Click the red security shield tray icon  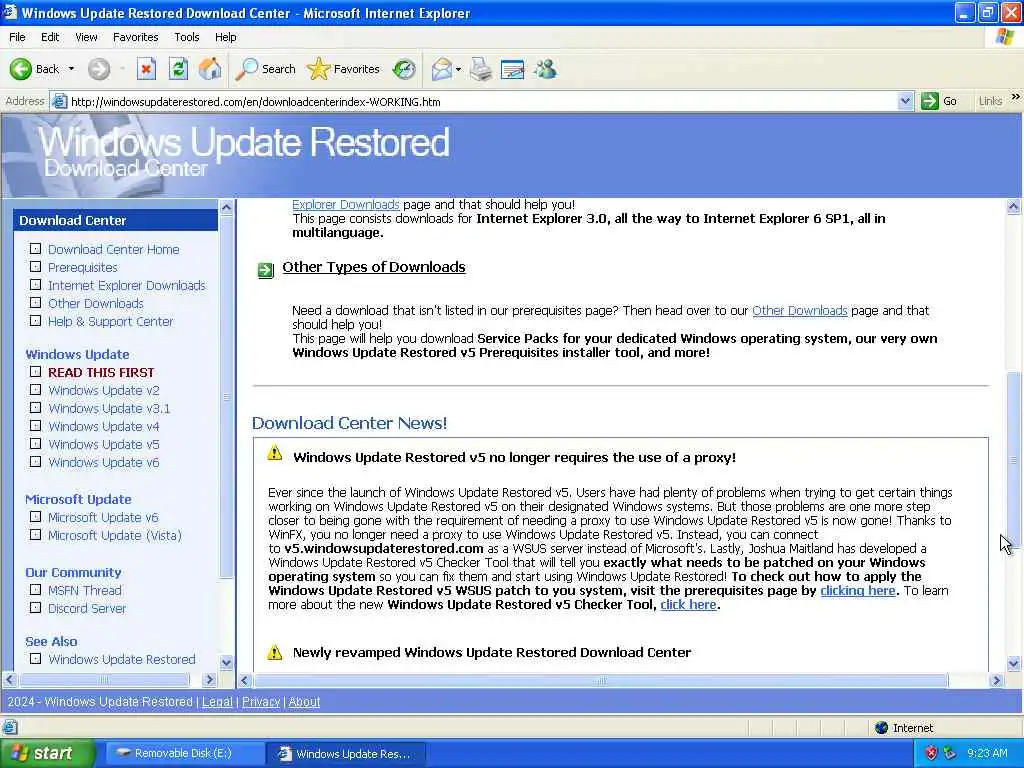[931, 754]
